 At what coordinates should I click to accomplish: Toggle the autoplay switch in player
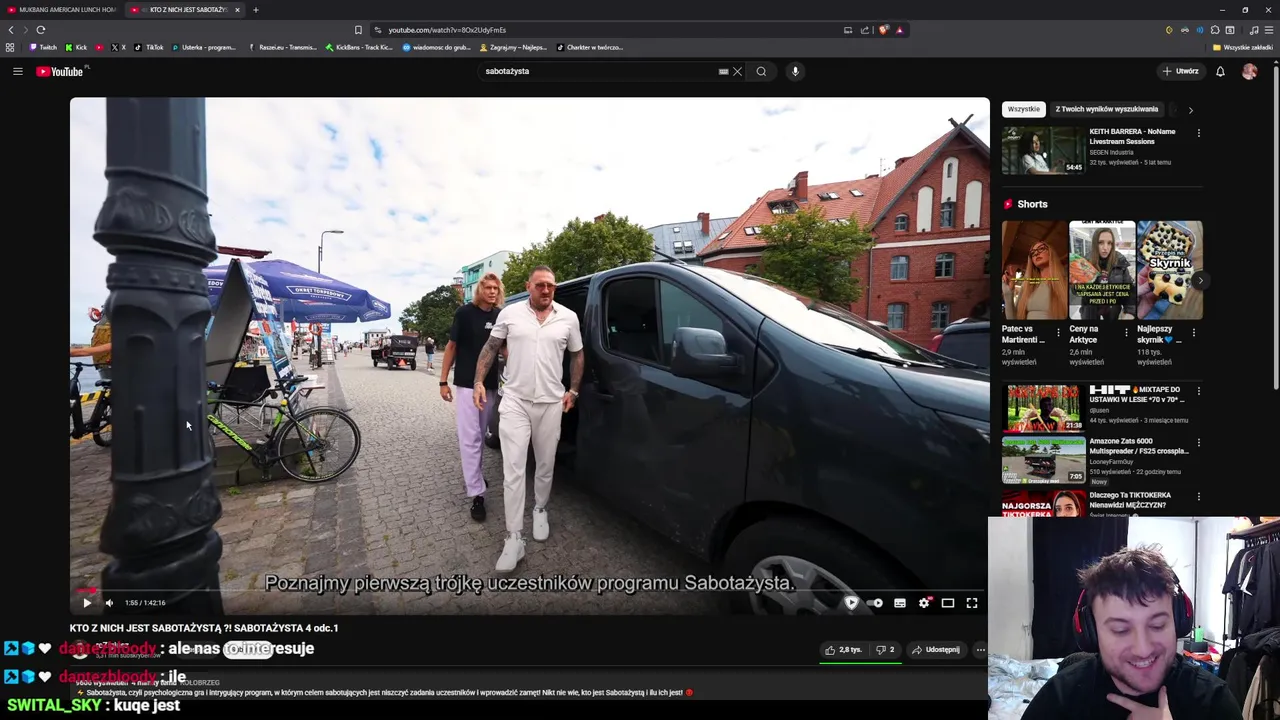[x=875, y=603]
